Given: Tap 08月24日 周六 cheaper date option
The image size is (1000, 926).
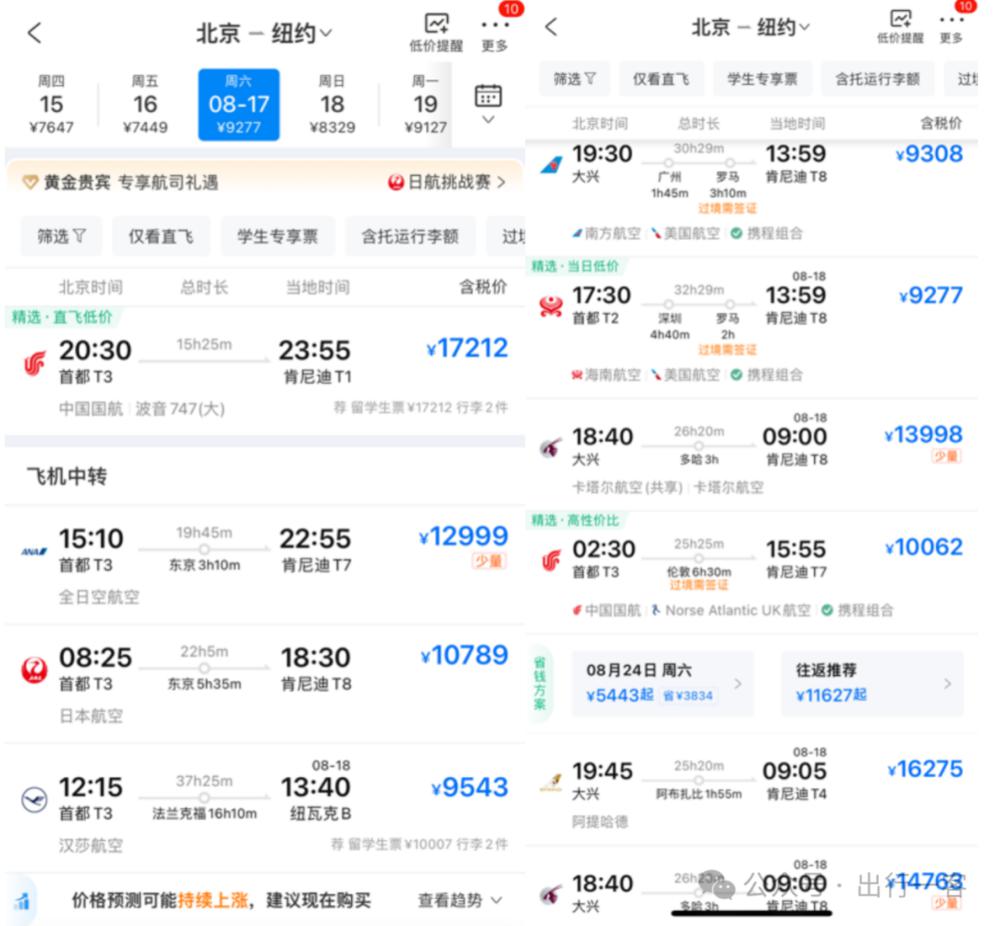Looking at the screenshot, I should [x=662, y=683].
